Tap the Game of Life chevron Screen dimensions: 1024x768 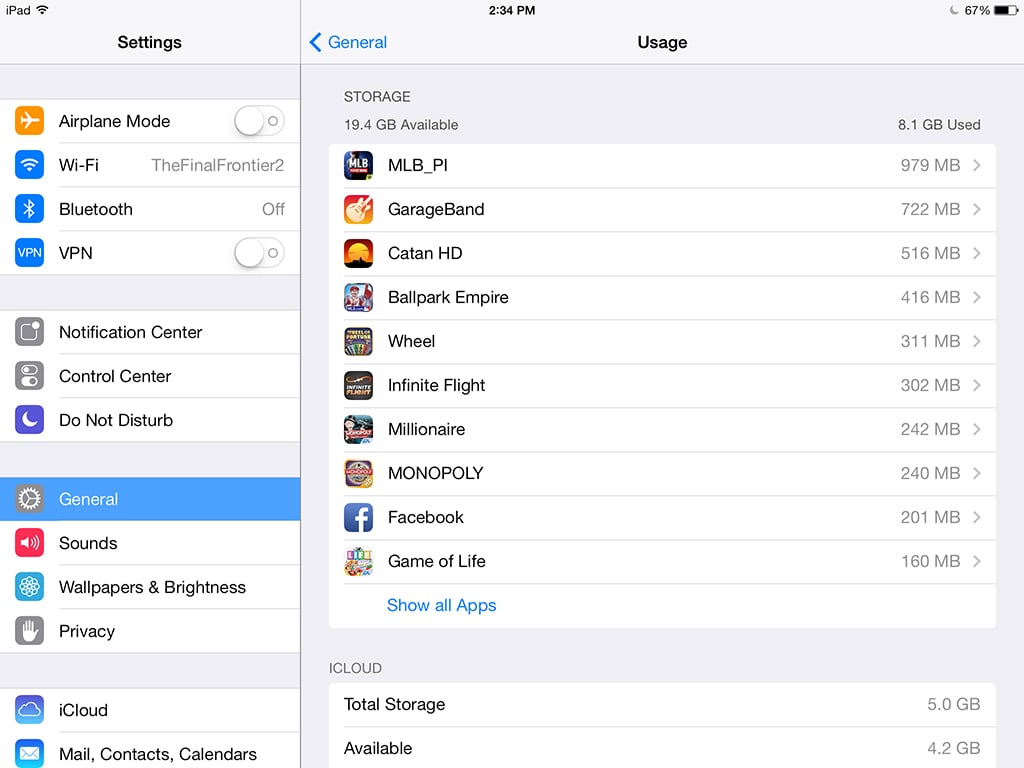[977, 561]
